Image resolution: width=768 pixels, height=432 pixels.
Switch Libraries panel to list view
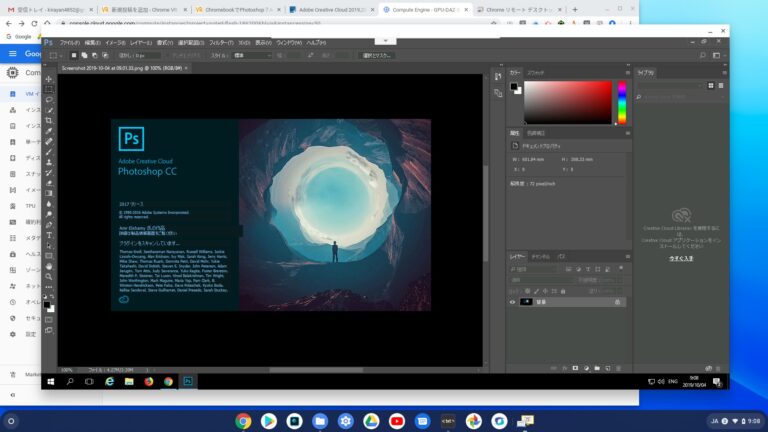[721, 86]
